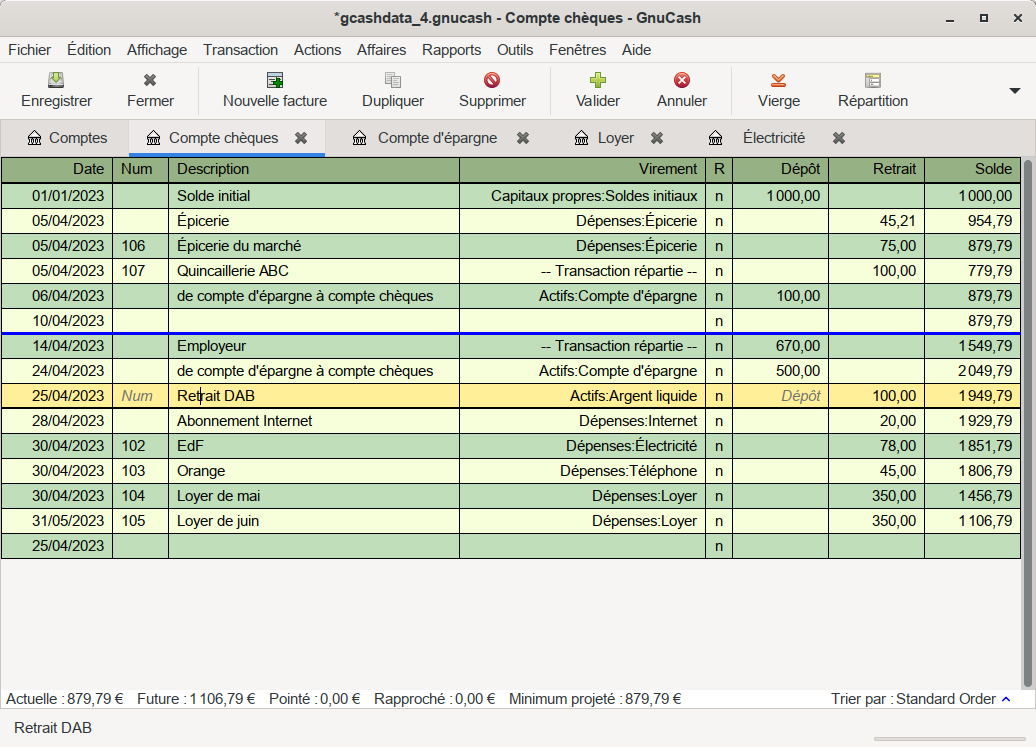Switch to the Compte d'épargne tab
Screen dimensions: 1036x747
click(x=436, y=138)
